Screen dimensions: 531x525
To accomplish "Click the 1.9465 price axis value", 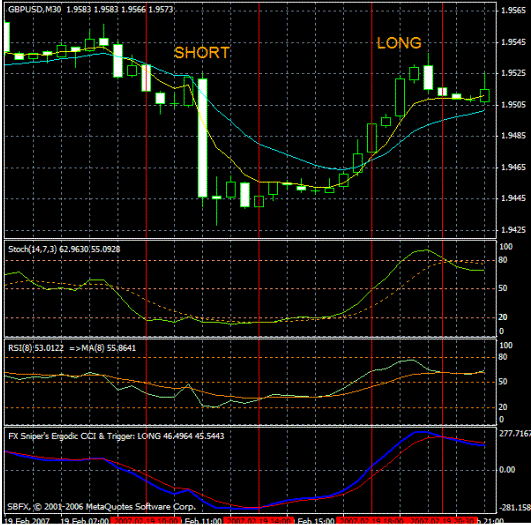I will [513, 167].
